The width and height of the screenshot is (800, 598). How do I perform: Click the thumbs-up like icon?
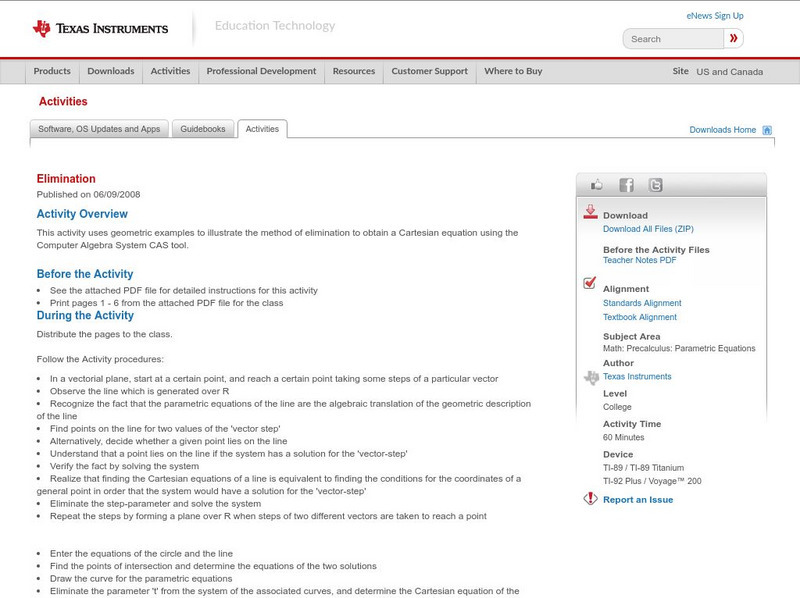coord(597,185)
